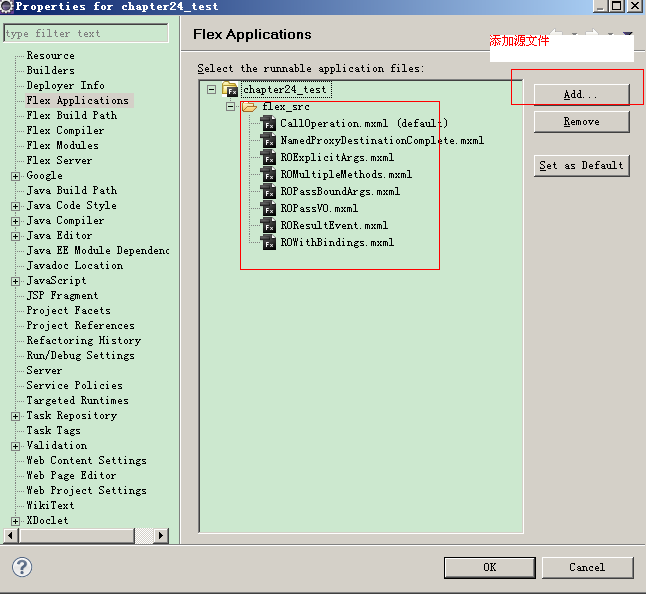Click the ROWithBindings.mxml file icon
This screenshot has width=646, height=594.
tap(268, 242)
